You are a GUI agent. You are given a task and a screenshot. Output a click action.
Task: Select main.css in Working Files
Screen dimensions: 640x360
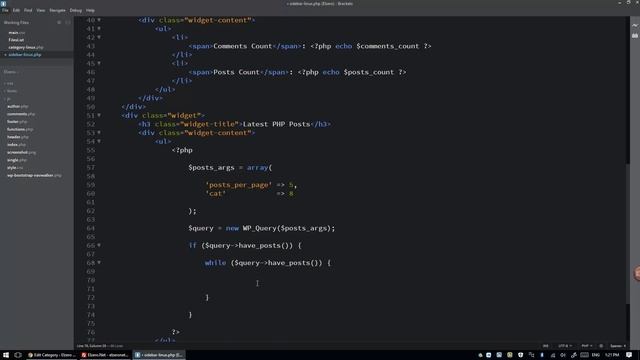(17, 33)
